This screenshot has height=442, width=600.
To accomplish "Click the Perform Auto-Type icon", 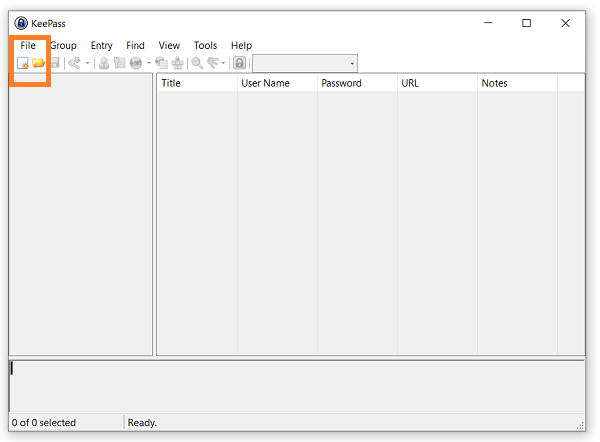I will pos(178,63).
